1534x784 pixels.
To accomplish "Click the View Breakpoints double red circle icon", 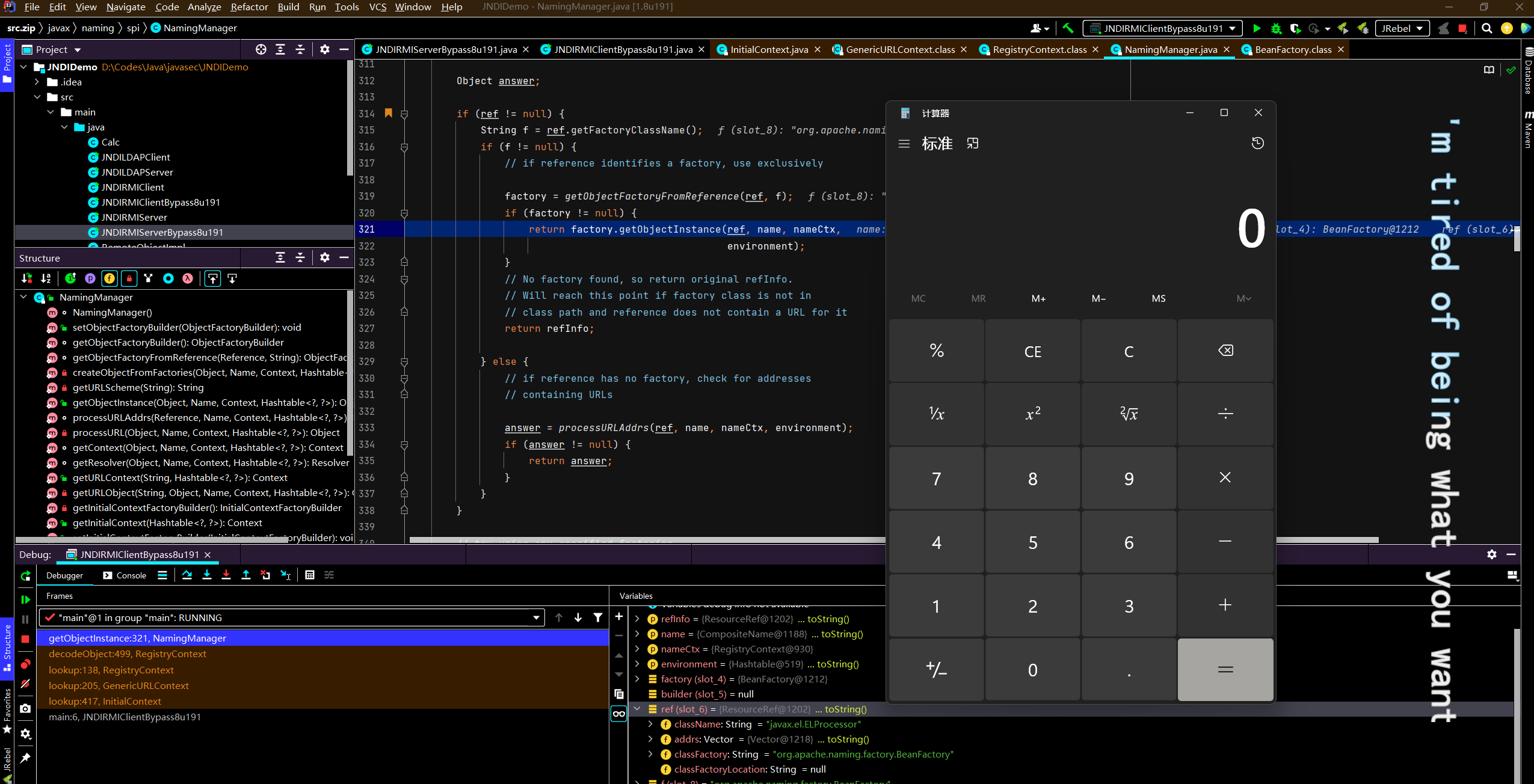I will [25, 664].
